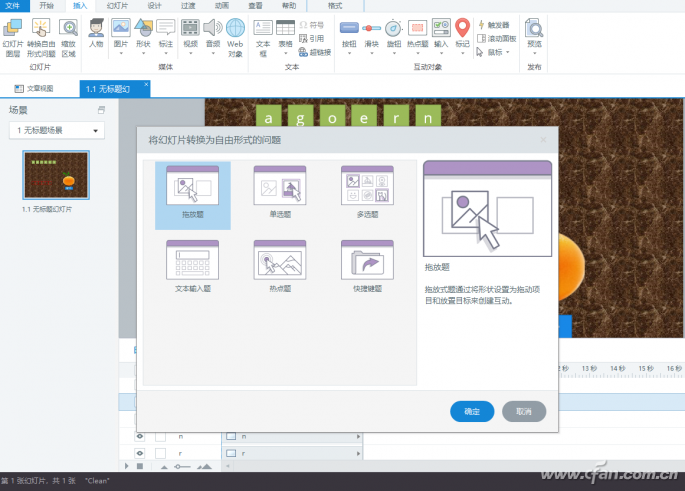Open the 鼠标 cursor dropdown
The width and height of the screenshot is (685, 491).
coord(508,52)
